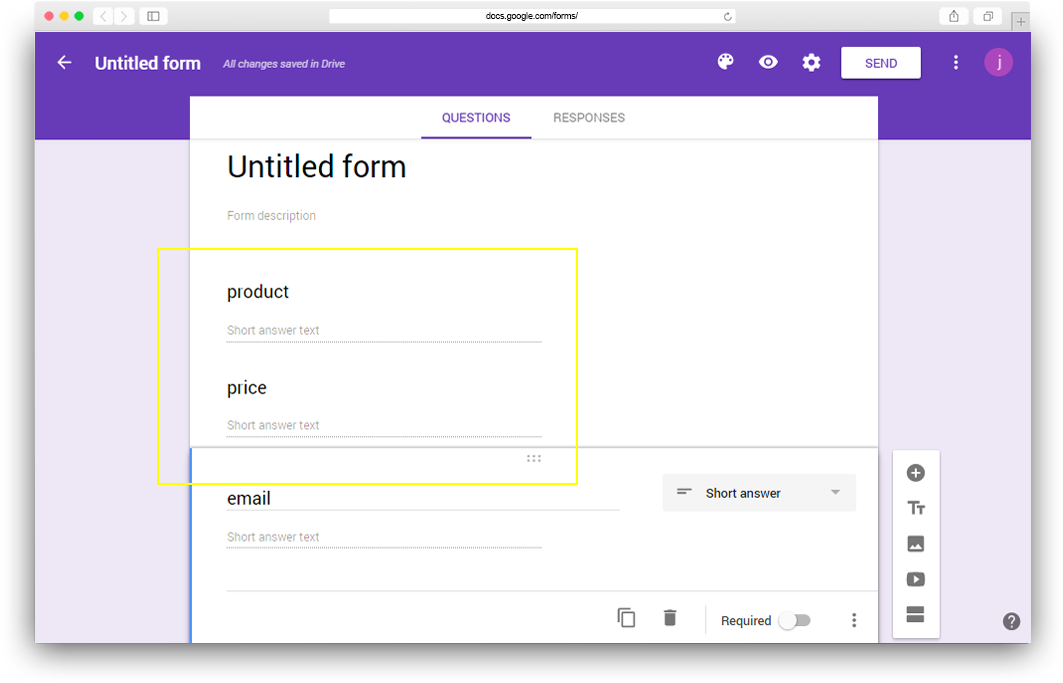Add a title and description block
This screenshot has width=1063, height=683.
pos(916,507)
